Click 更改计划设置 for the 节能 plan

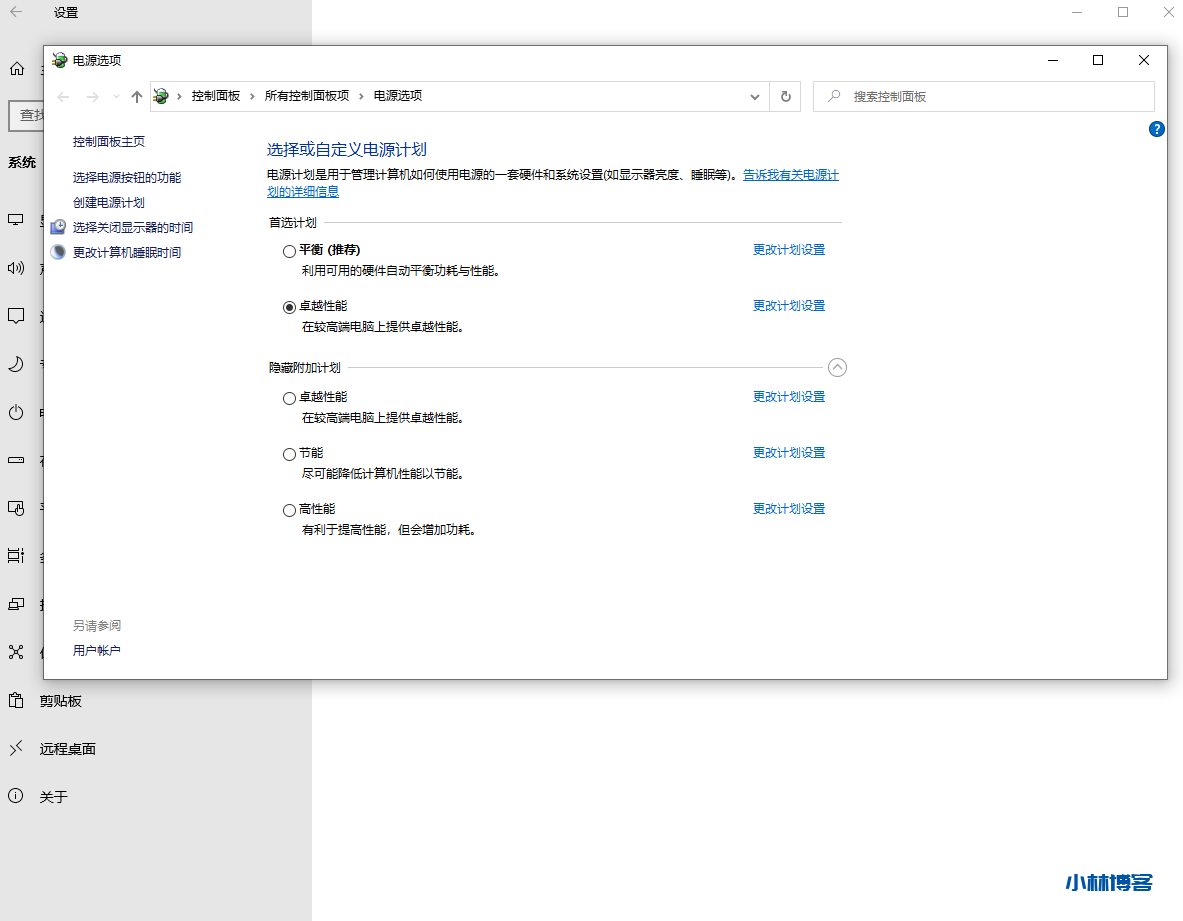788,453
